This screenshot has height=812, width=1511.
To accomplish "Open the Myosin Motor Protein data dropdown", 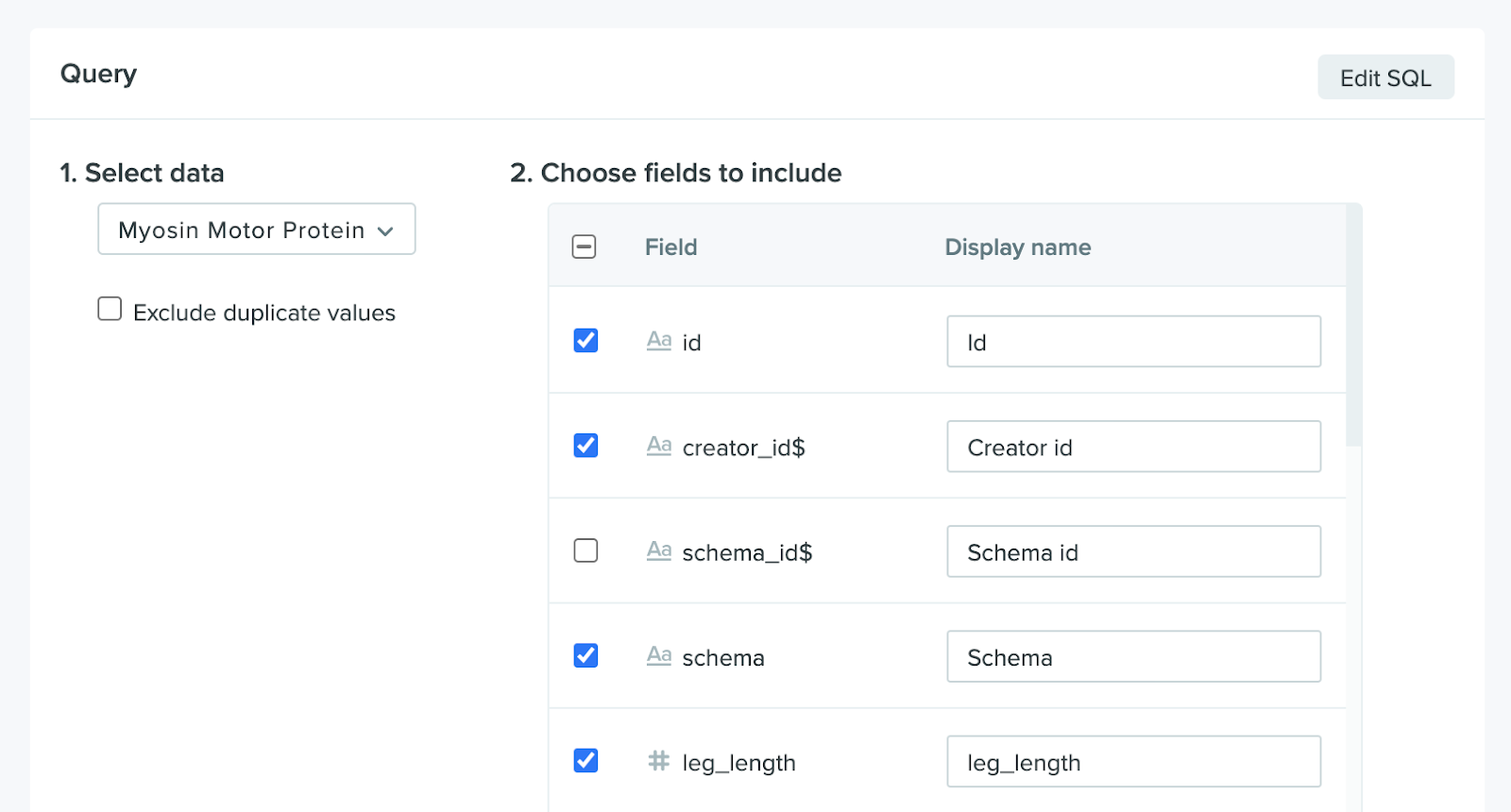I will pos(257,229).
